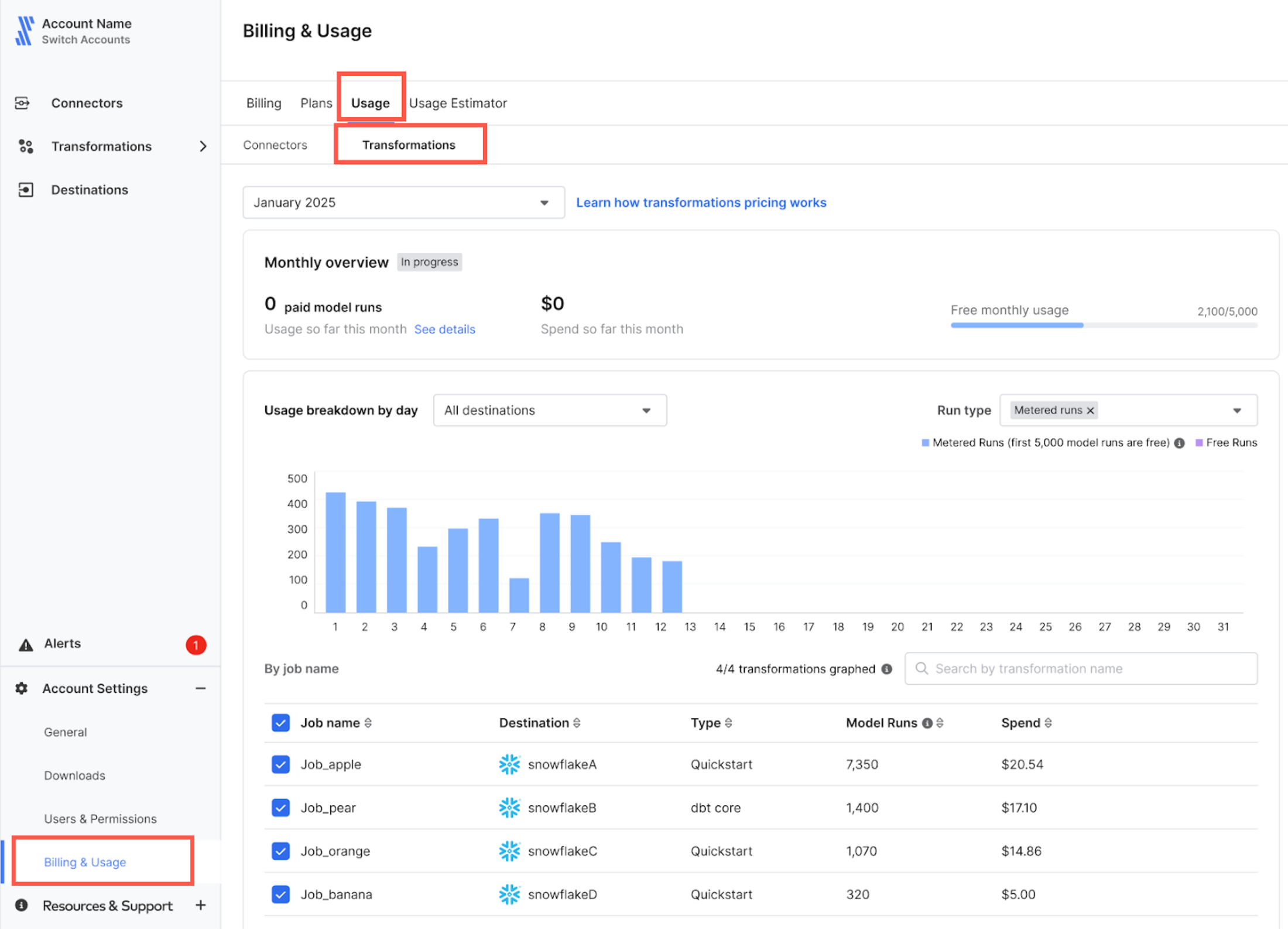This screenshot has height=929, width=1288.
Task: Search by transformation name input field
Action: pyautogui.click(x=1082, y=669)
